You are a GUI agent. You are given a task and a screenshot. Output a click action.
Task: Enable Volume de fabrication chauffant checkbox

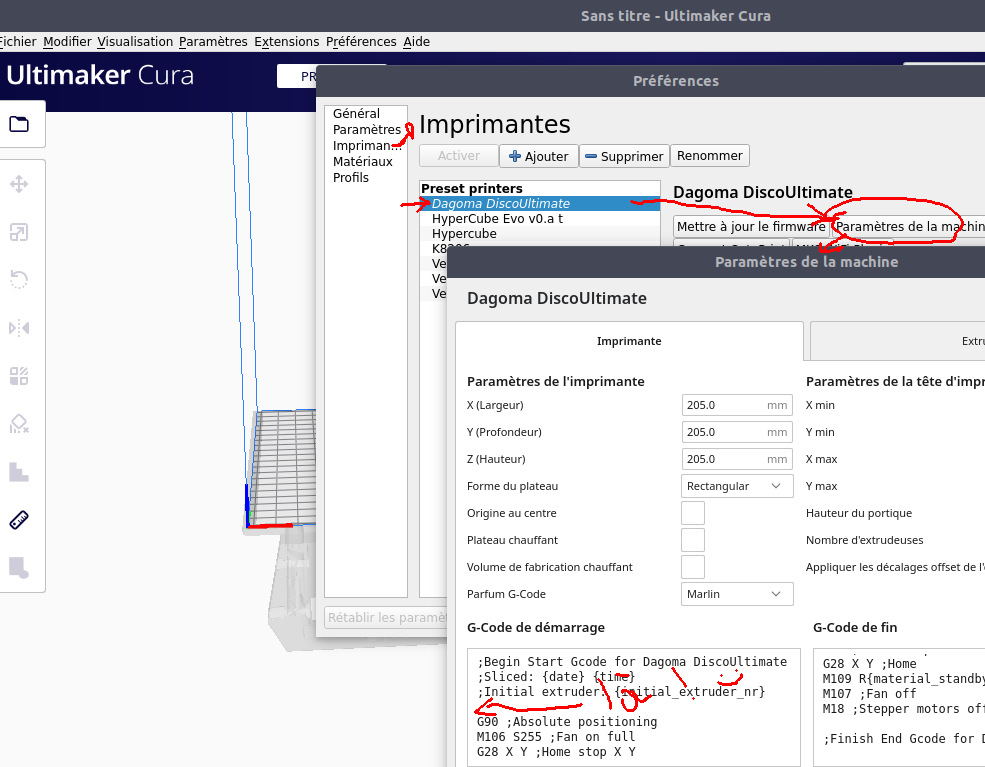tap(693, 567)
